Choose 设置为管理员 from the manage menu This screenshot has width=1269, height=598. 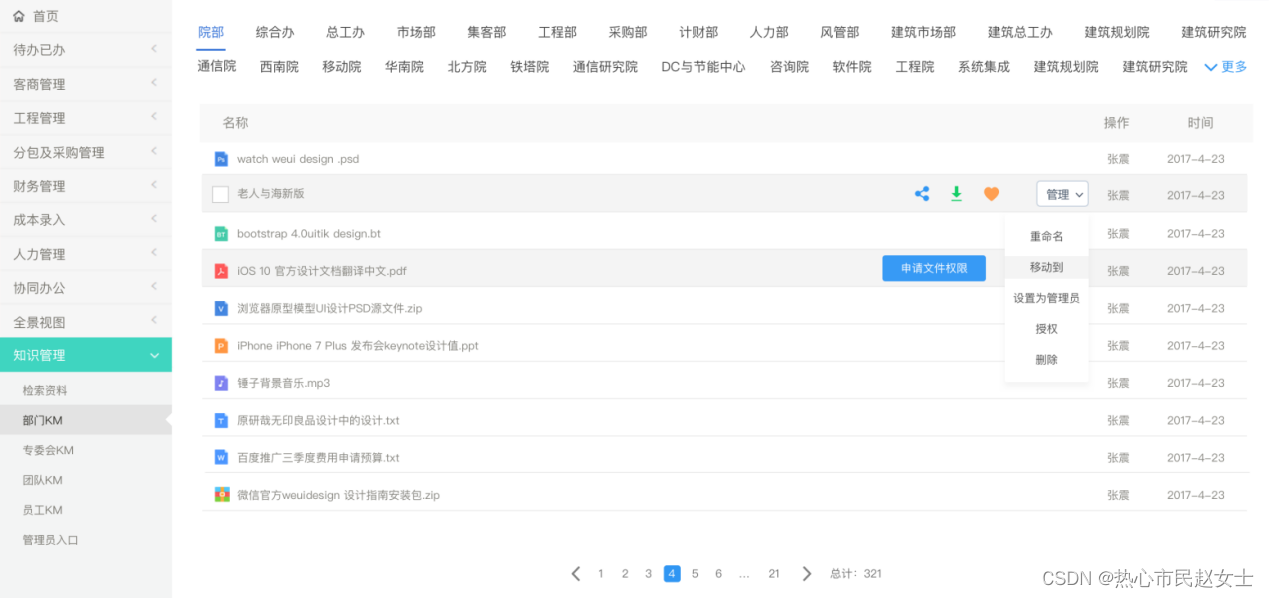[1046, 298]
